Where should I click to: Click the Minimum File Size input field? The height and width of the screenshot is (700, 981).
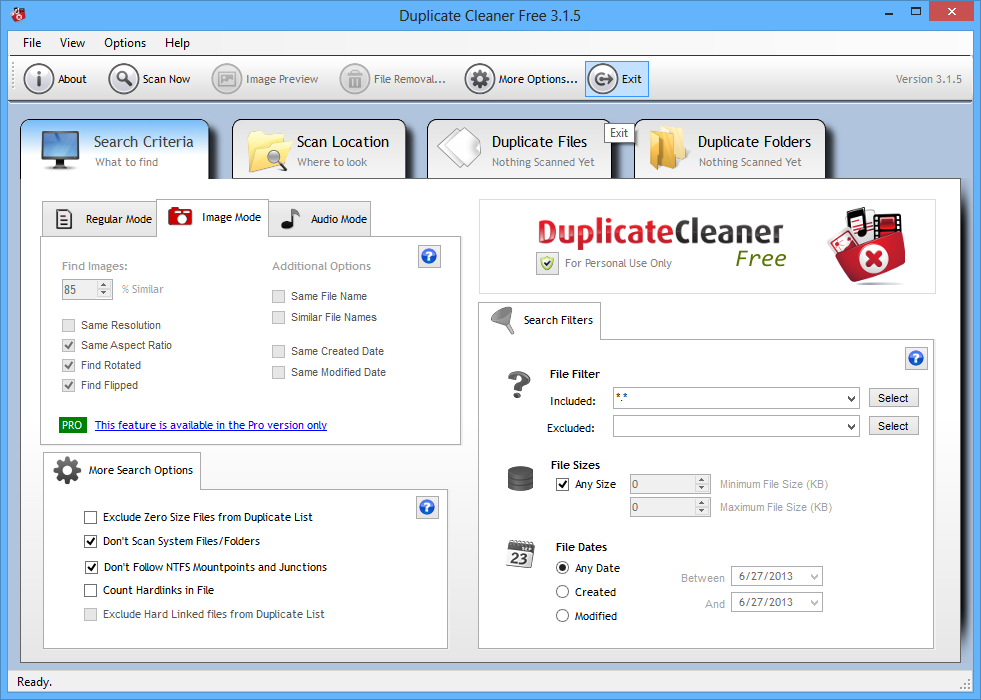(660, 482)
